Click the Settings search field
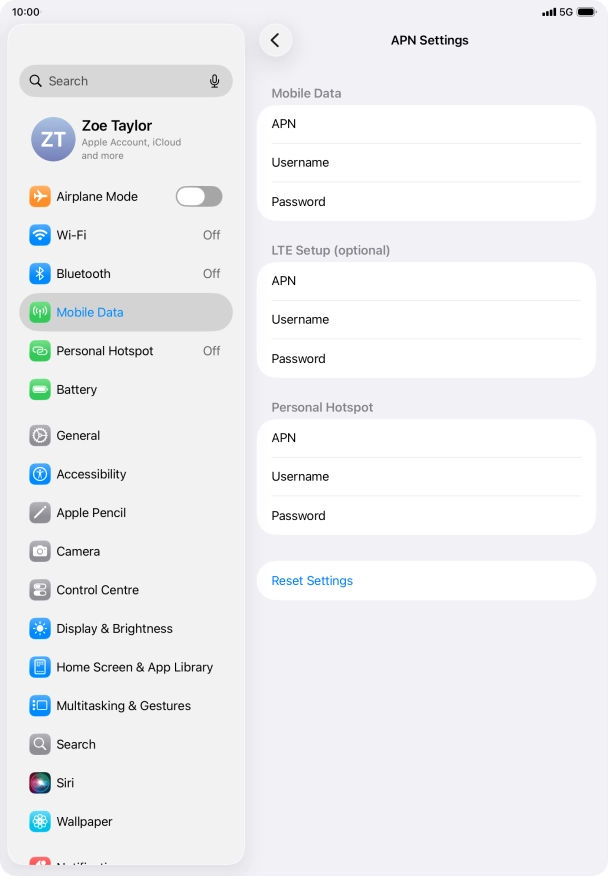Image resolution: width=608 pixels, height=876 pixels. [126, 81]
